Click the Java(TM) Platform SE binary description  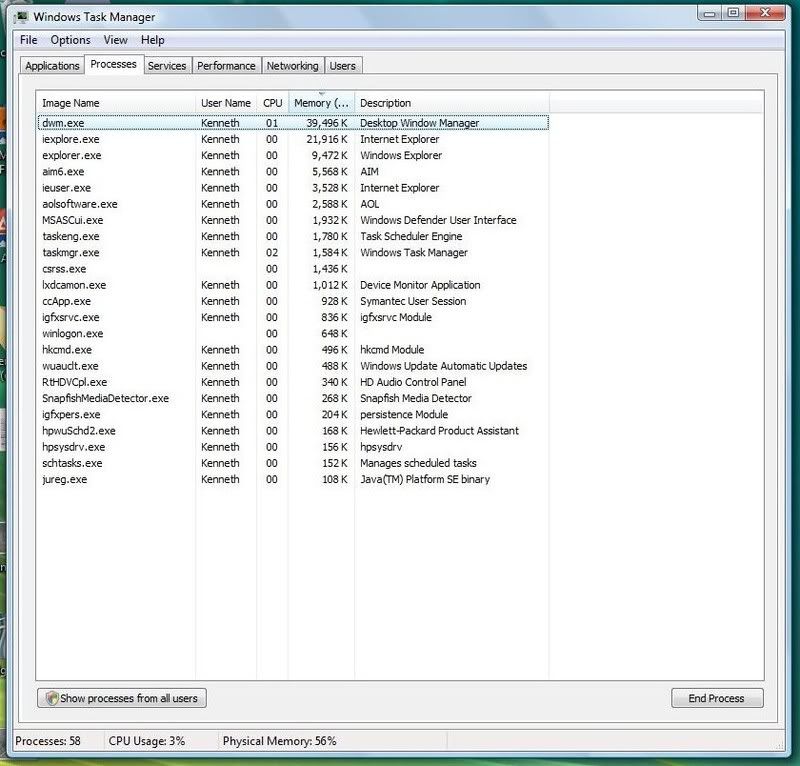425,480
